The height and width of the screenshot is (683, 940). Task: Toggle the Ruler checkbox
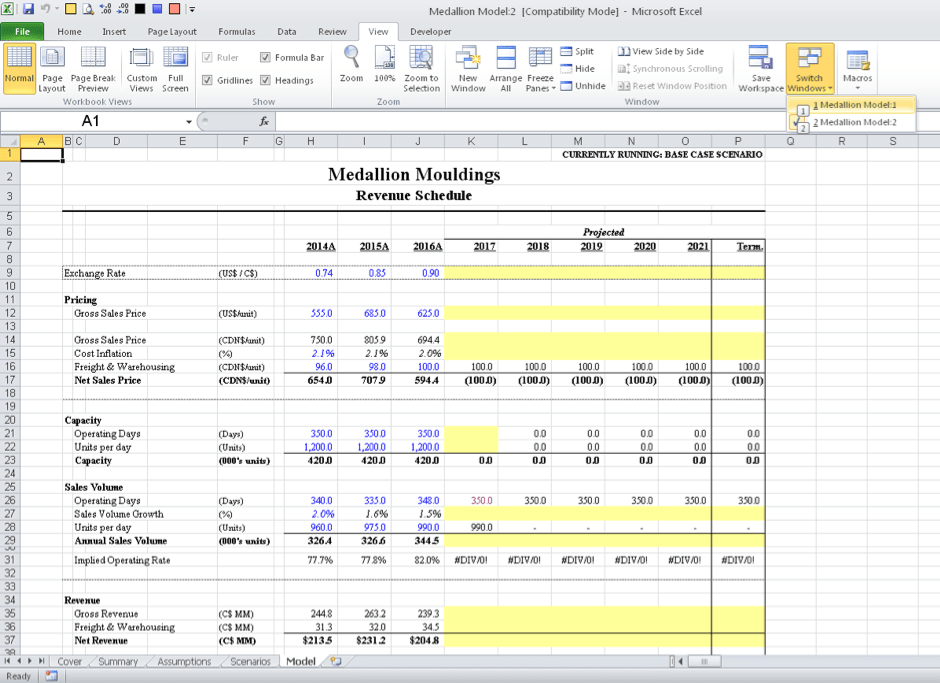coord(207,58)
